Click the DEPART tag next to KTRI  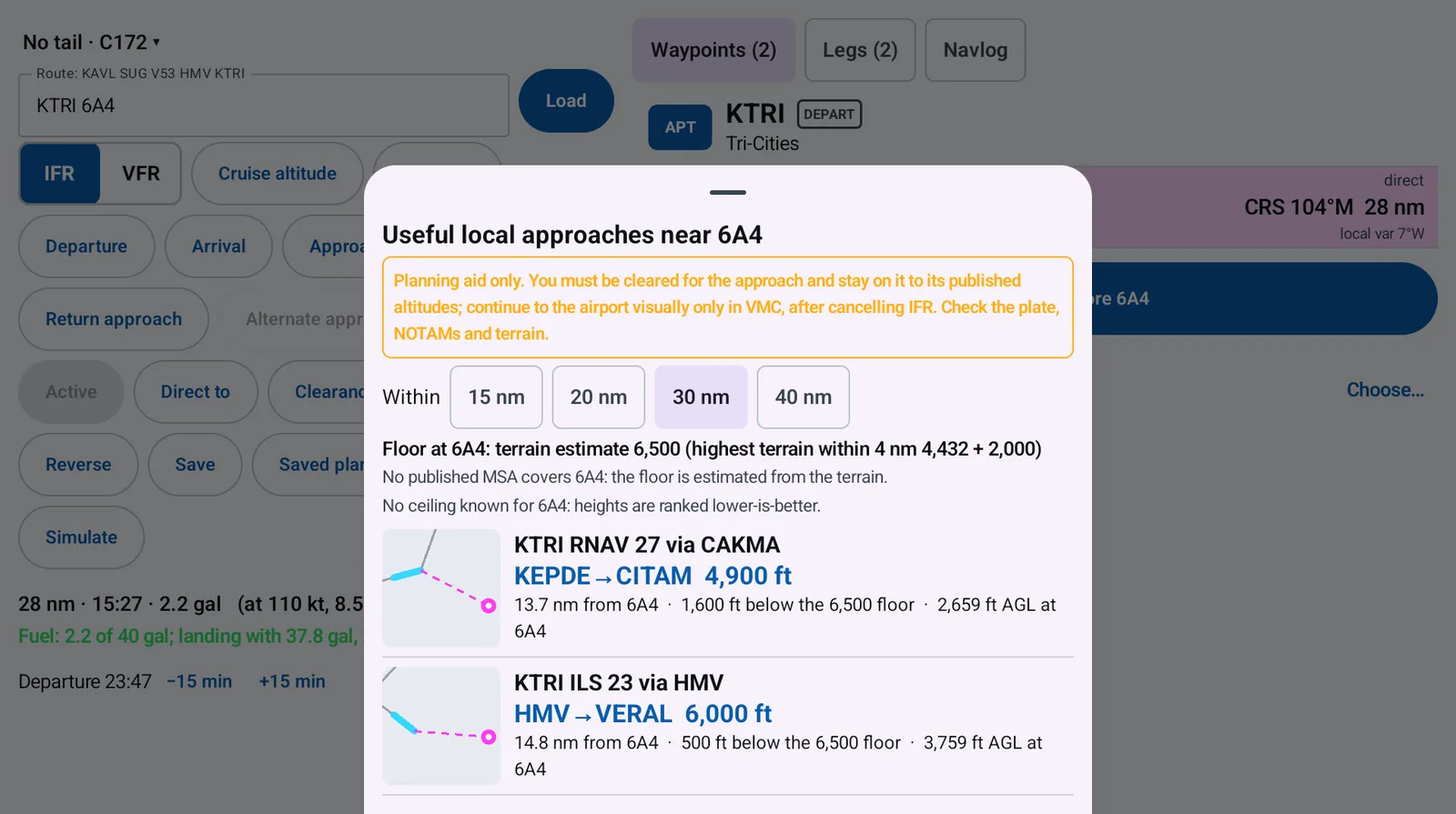829,115
